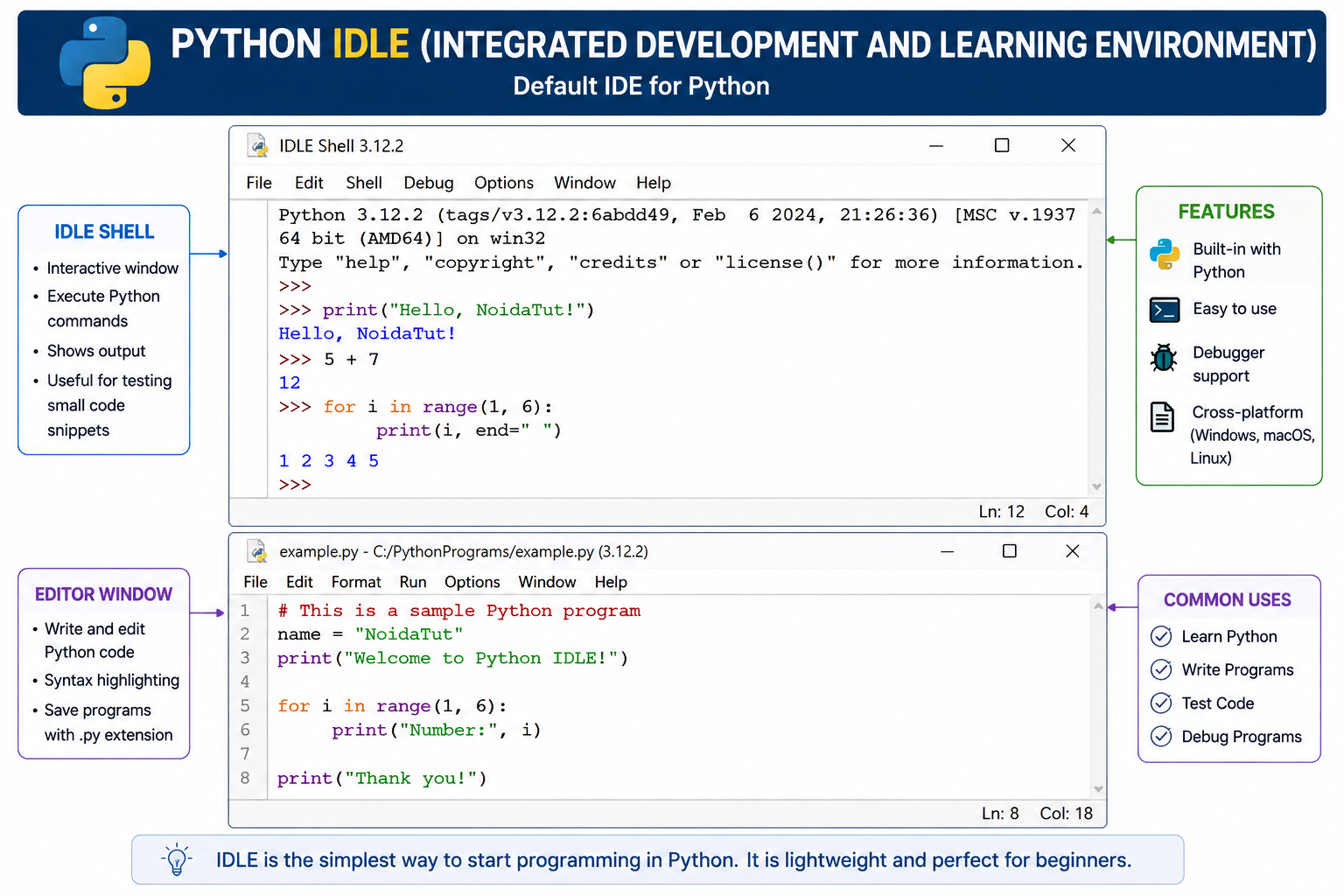Minimize the example.py editor window
The width and height of the screenshot is (1344, 896).
pos(948,551)
